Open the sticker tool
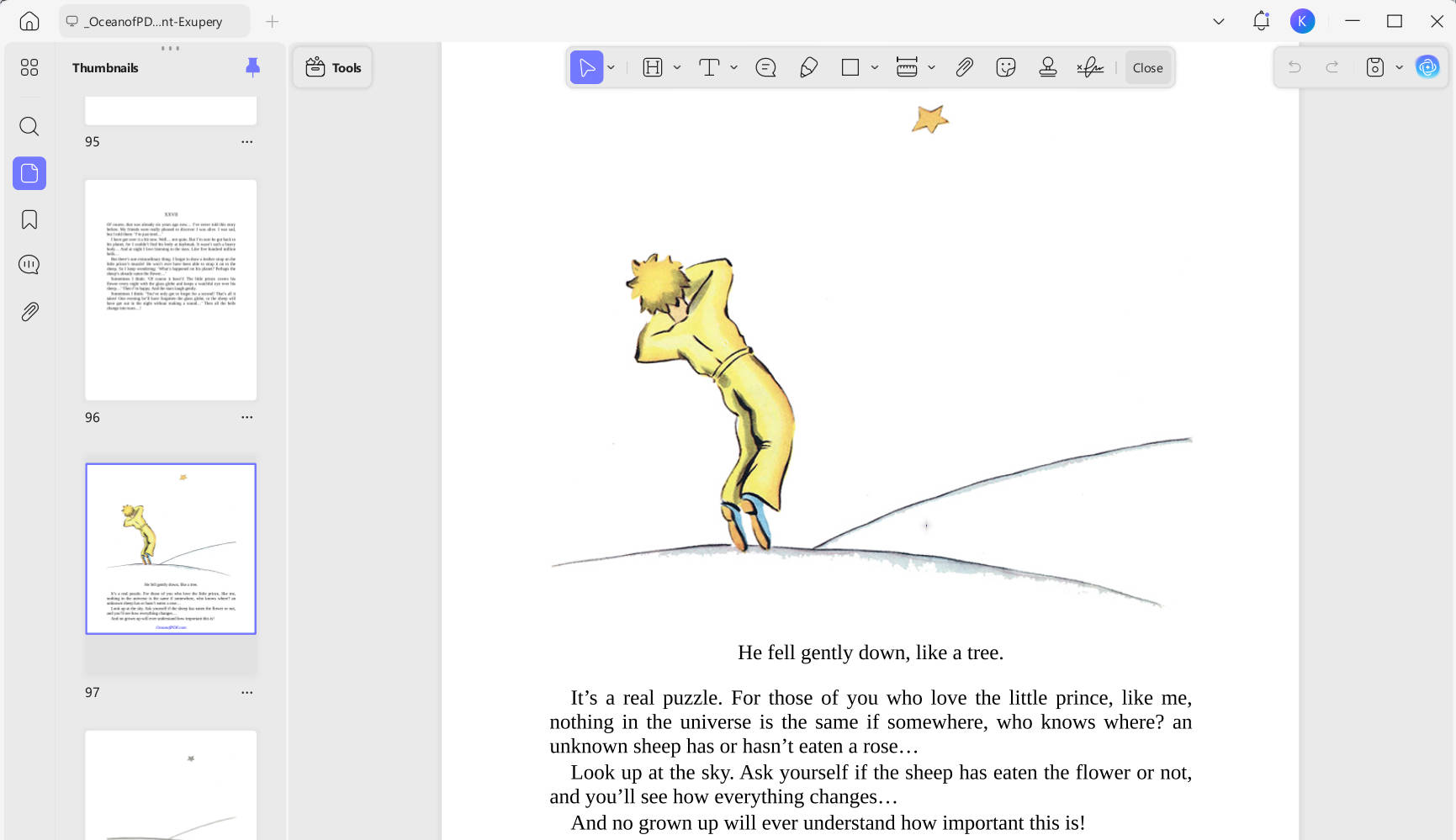The image size is (1456, 840). [1006, 67]
